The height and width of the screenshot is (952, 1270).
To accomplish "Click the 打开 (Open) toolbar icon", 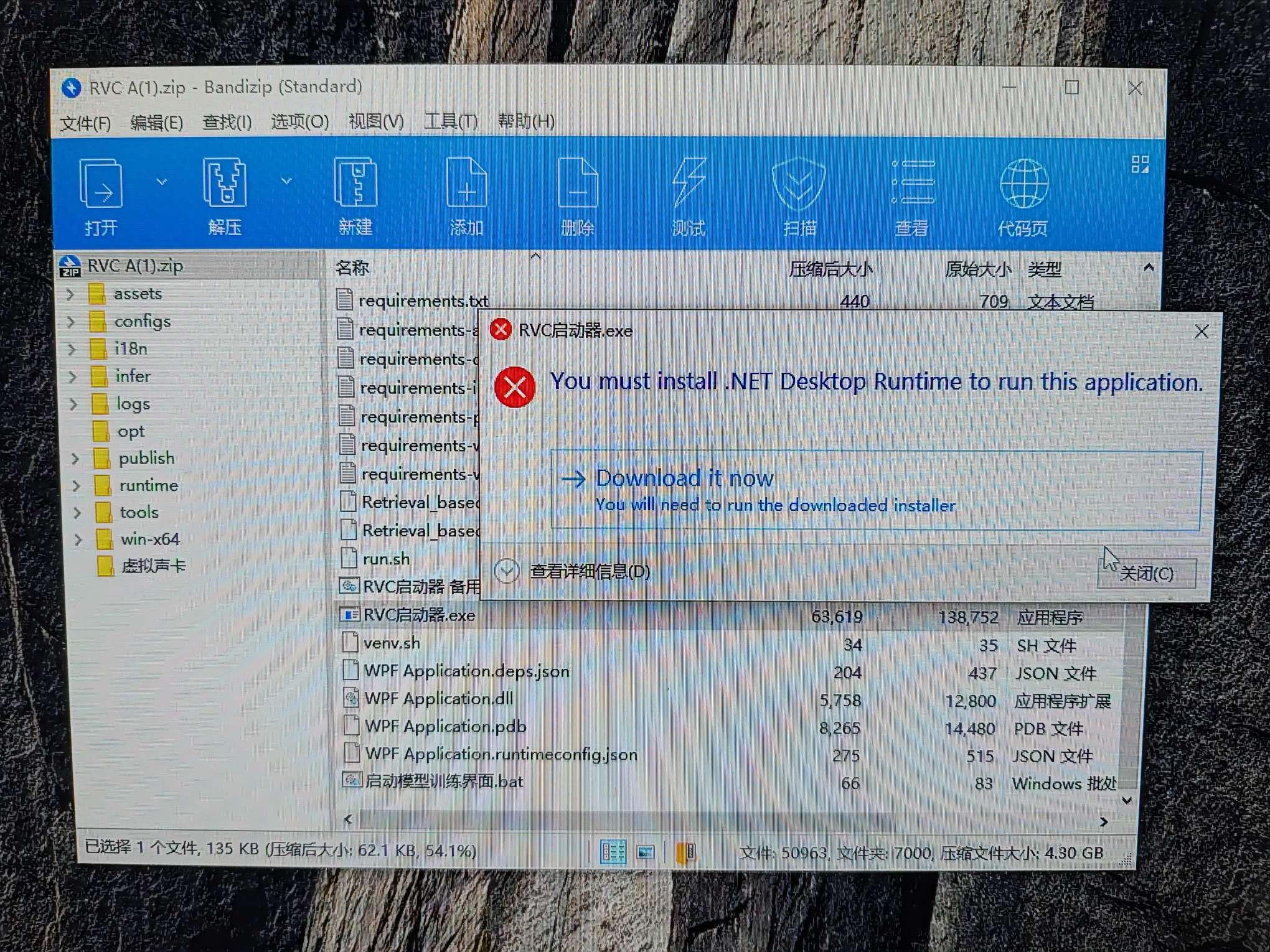I will (x=103, y=196).
